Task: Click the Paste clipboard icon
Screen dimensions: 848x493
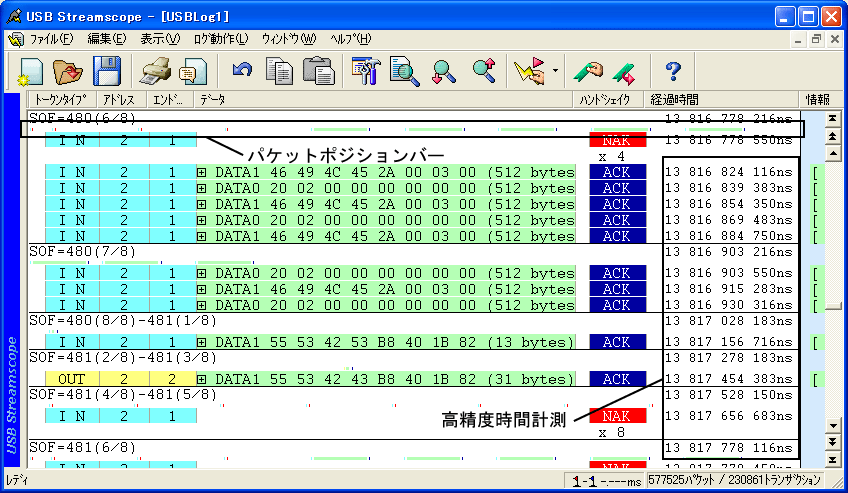Action: [319, 71]
